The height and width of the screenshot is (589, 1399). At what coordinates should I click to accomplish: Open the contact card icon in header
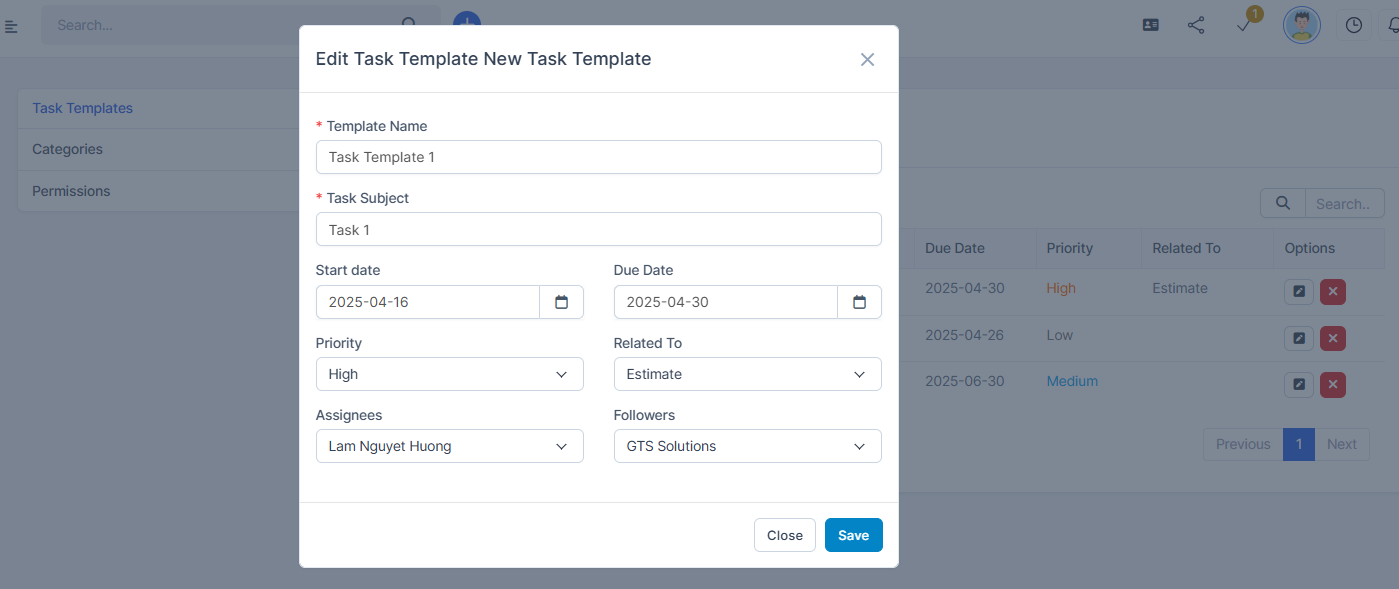coord(1151,25)
